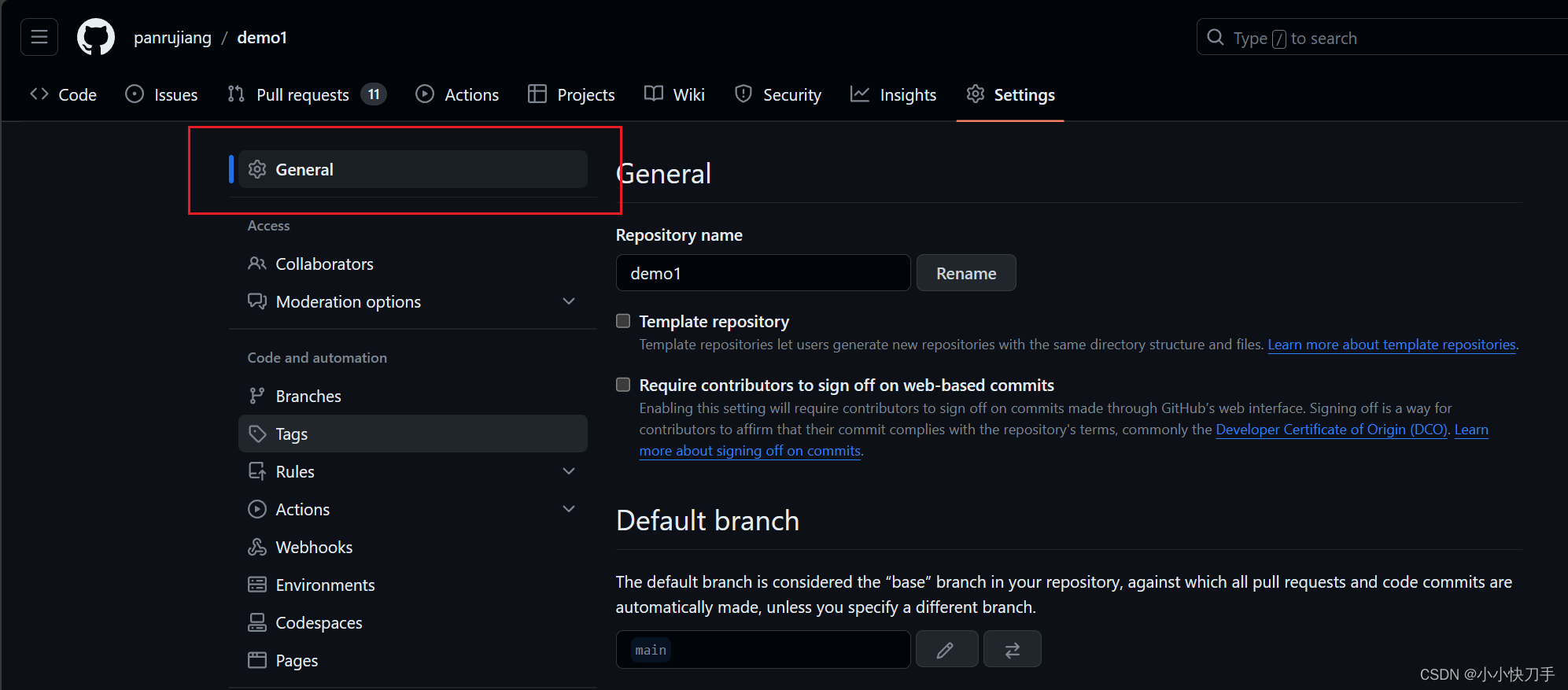The image size is (1568, 690).
Task: Click the GitHub Octocat logo
Action: 96,37
